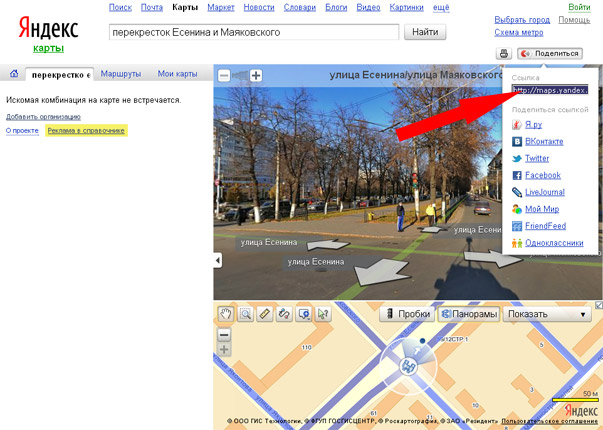Select the ruler distance tool

point(265,314)
